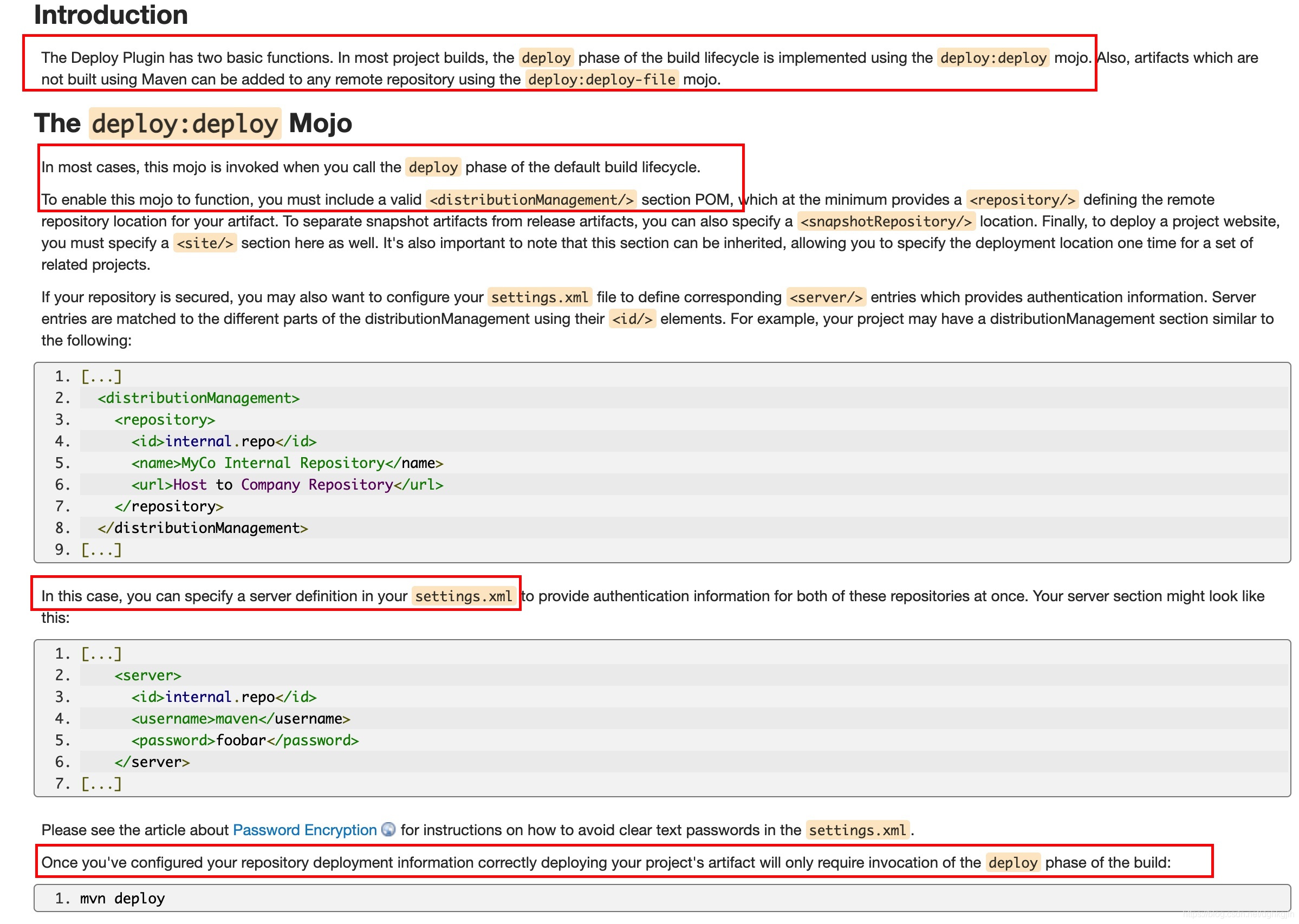This screenshot has height=924, width=1299.
Task: Click the '</repository>' closing tag line
Action: (169, 506)
